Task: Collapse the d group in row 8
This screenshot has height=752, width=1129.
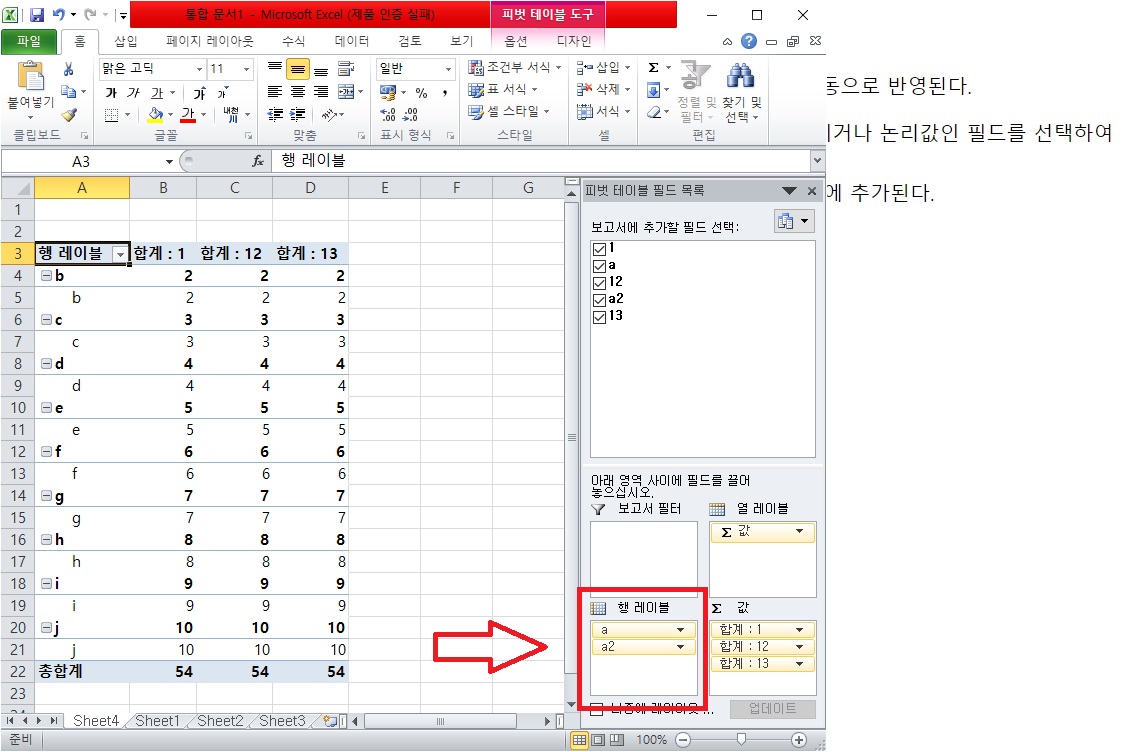Action: [46, 364]
